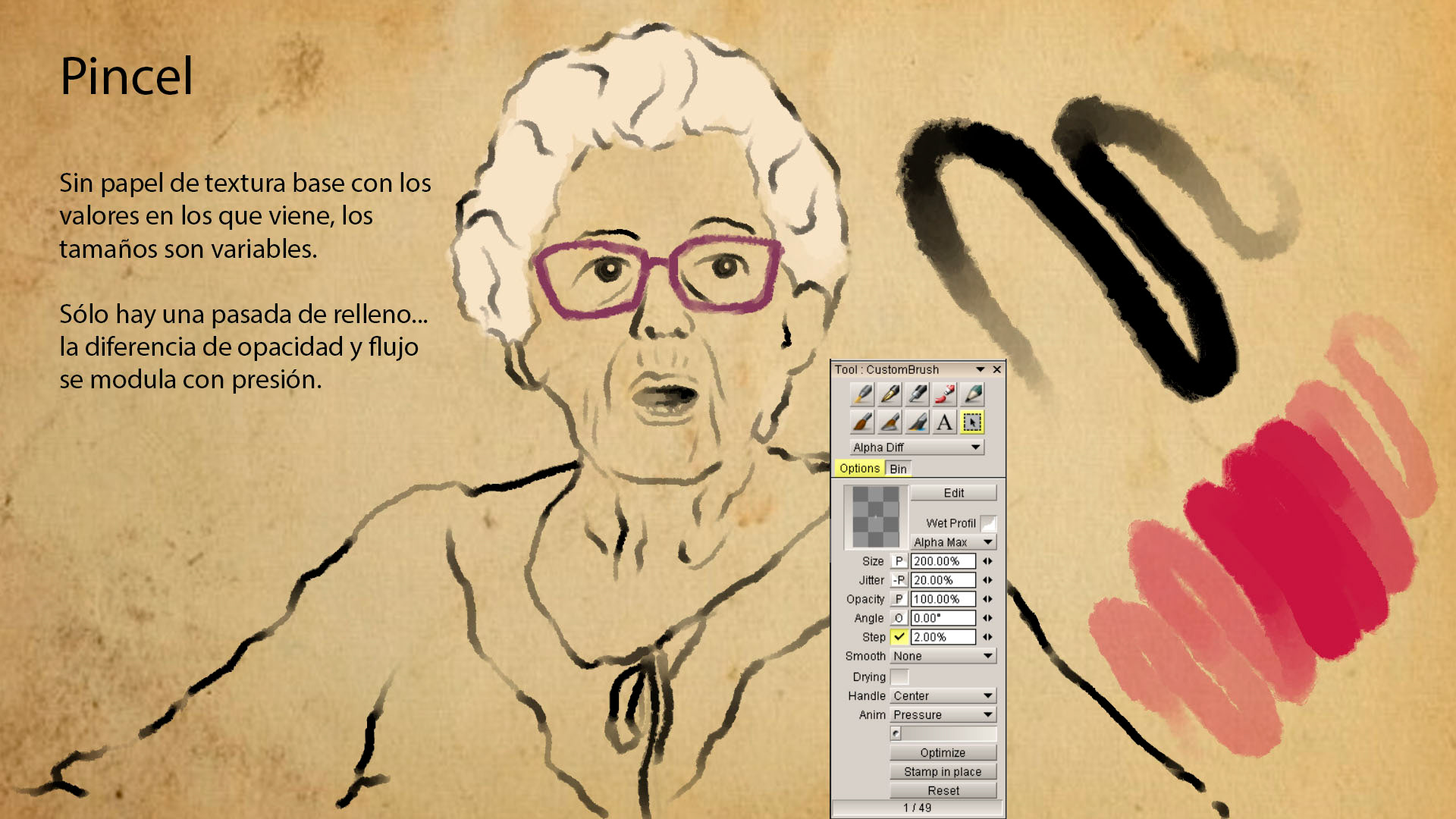Click the custom brush preview thumbnail
Image resolution: width=1456 pixels, height=819 pixels.
tap(876, 517)
